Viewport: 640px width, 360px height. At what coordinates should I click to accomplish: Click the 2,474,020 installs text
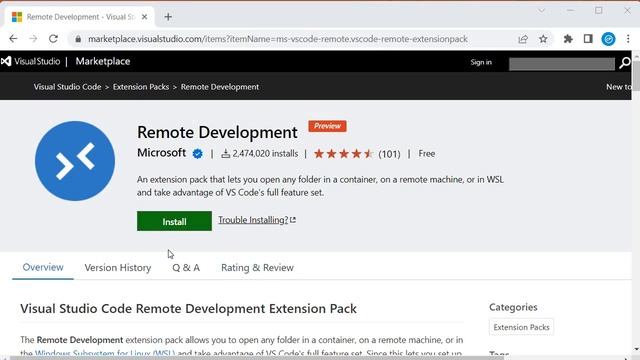[x=265, y=154]
